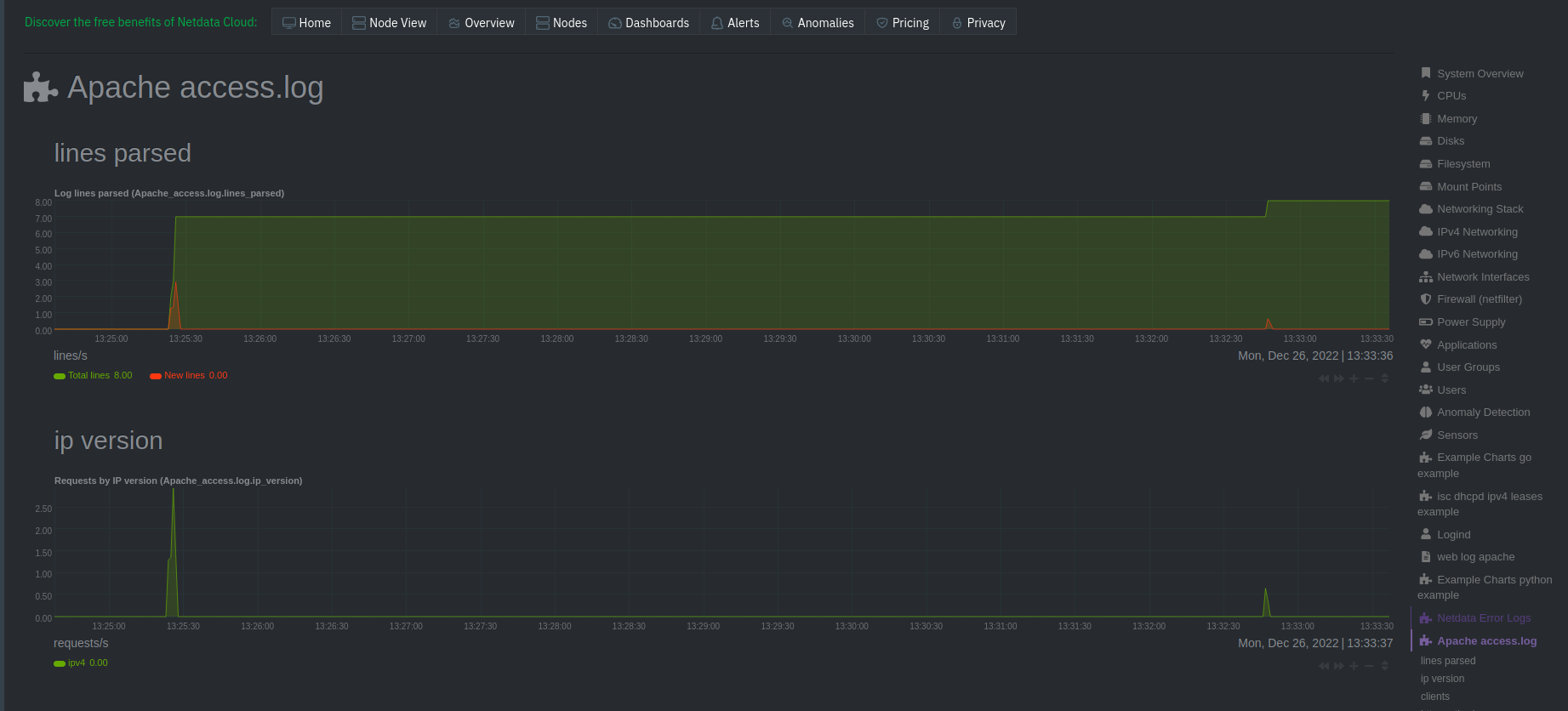Click the 'Log lines parsed' chart title

click(169, 193)
